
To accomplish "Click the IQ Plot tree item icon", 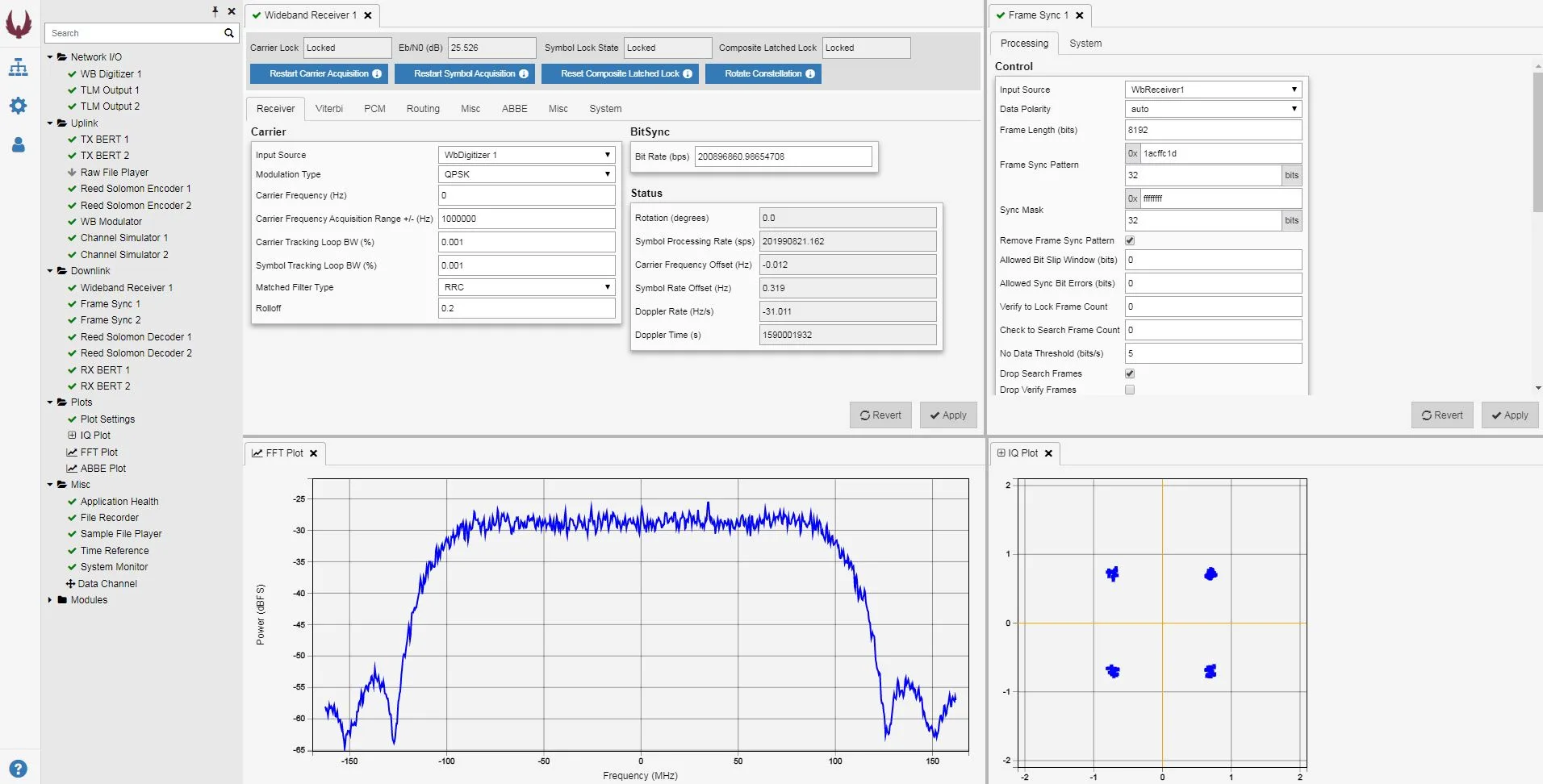I will coord(72,436).
